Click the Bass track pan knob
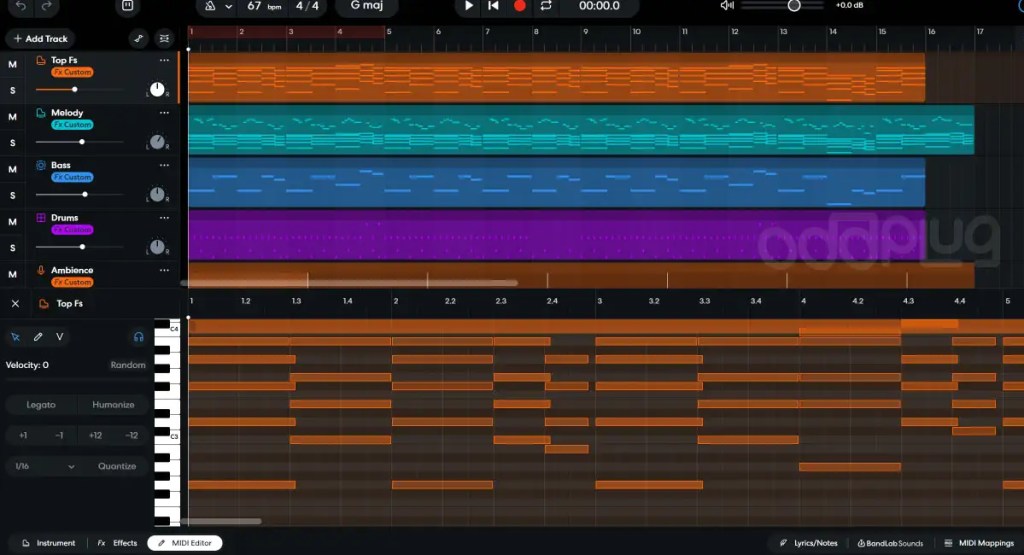Screen dimensions: 1024x555 coord(157,194)
